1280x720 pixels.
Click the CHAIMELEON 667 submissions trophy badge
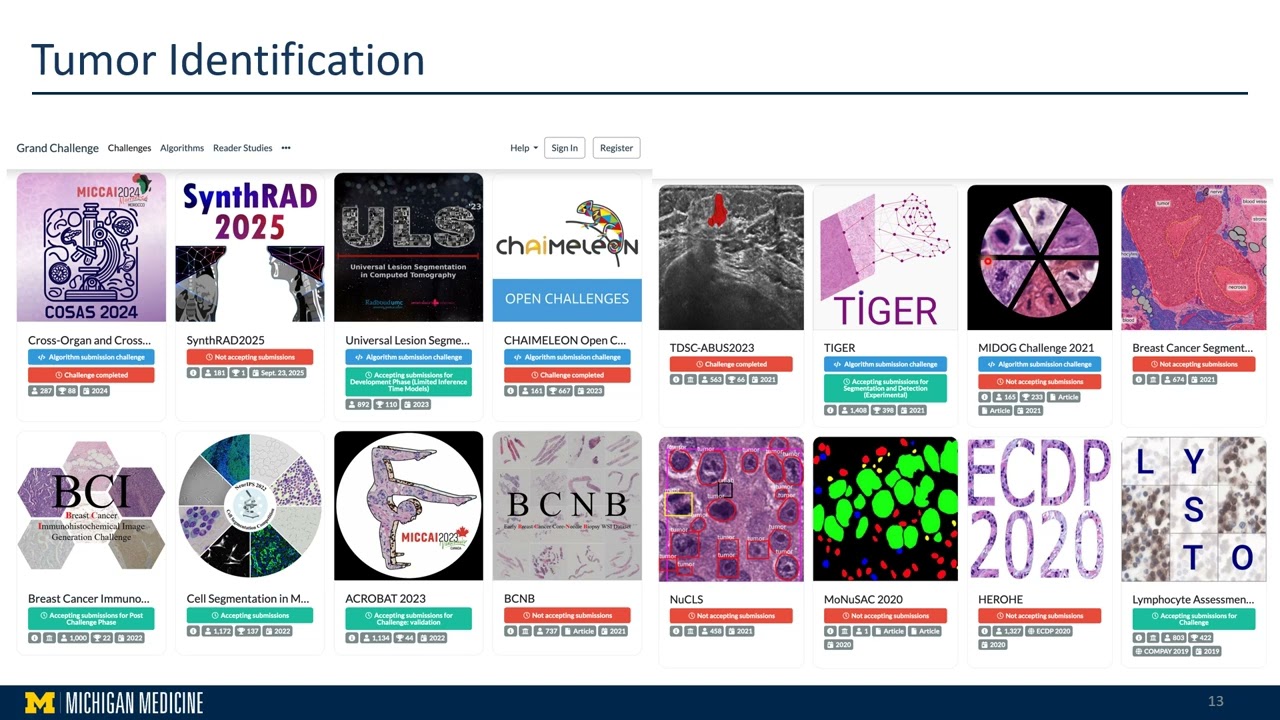561,390
